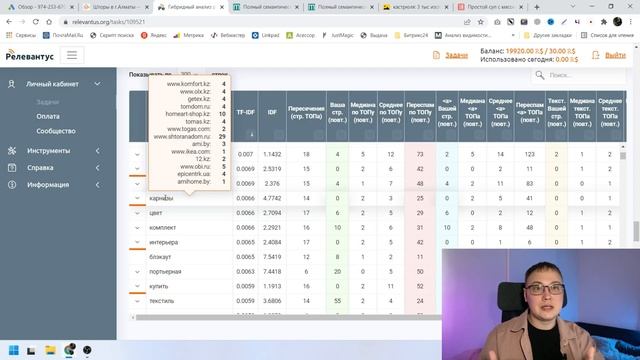Expand the комплект row chevron
This screenshot has height=360, width=640.
[x=137, y=228]
